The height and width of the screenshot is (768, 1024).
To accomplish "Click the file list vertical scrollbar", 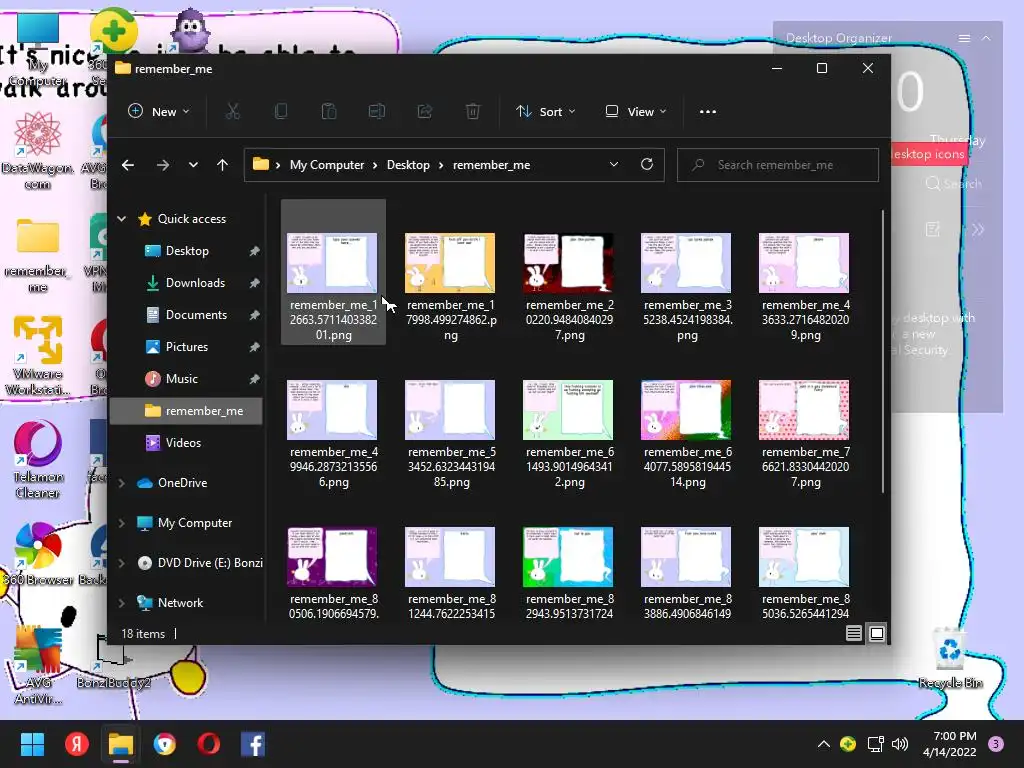I will coord(883,351).
